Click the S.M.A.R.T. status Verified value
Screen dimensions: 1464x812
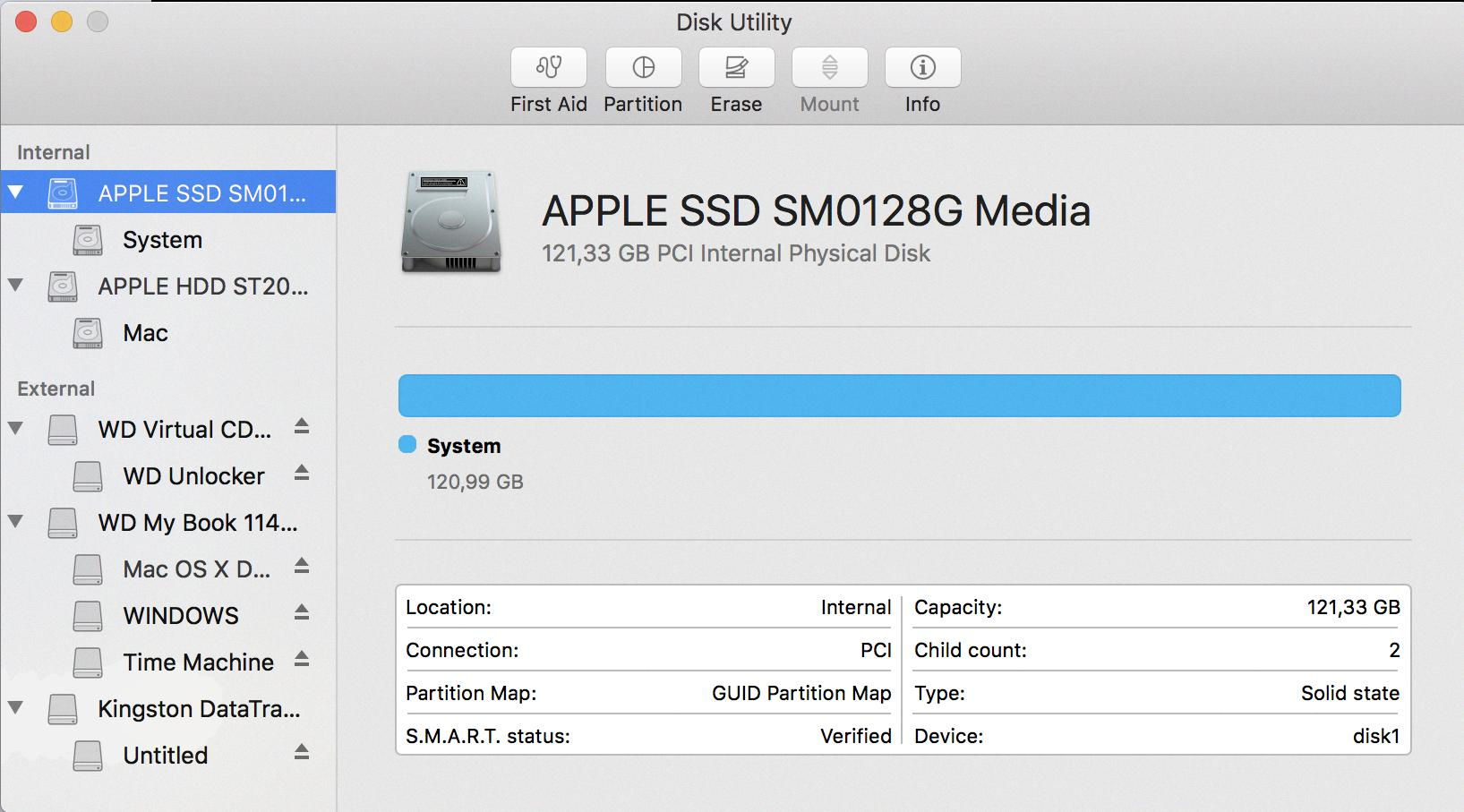pos(856,736)
